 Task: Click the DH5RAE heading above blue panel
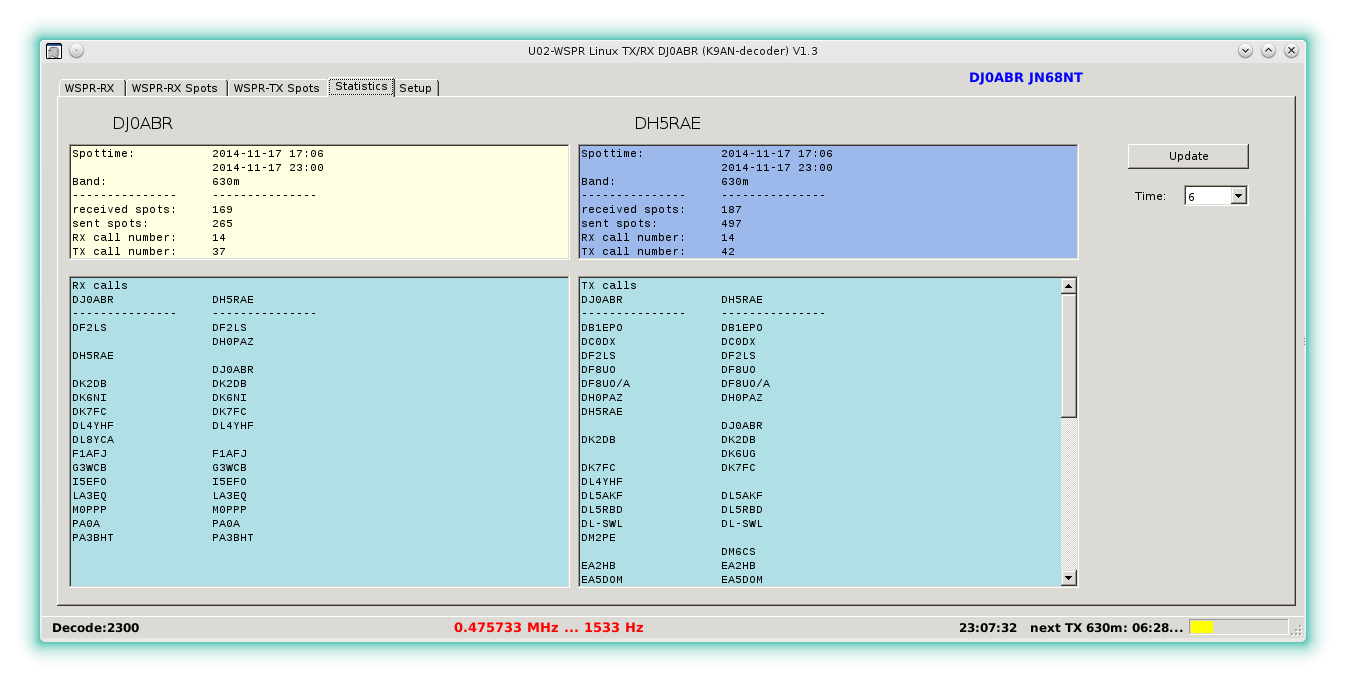[x=667, y=124]
